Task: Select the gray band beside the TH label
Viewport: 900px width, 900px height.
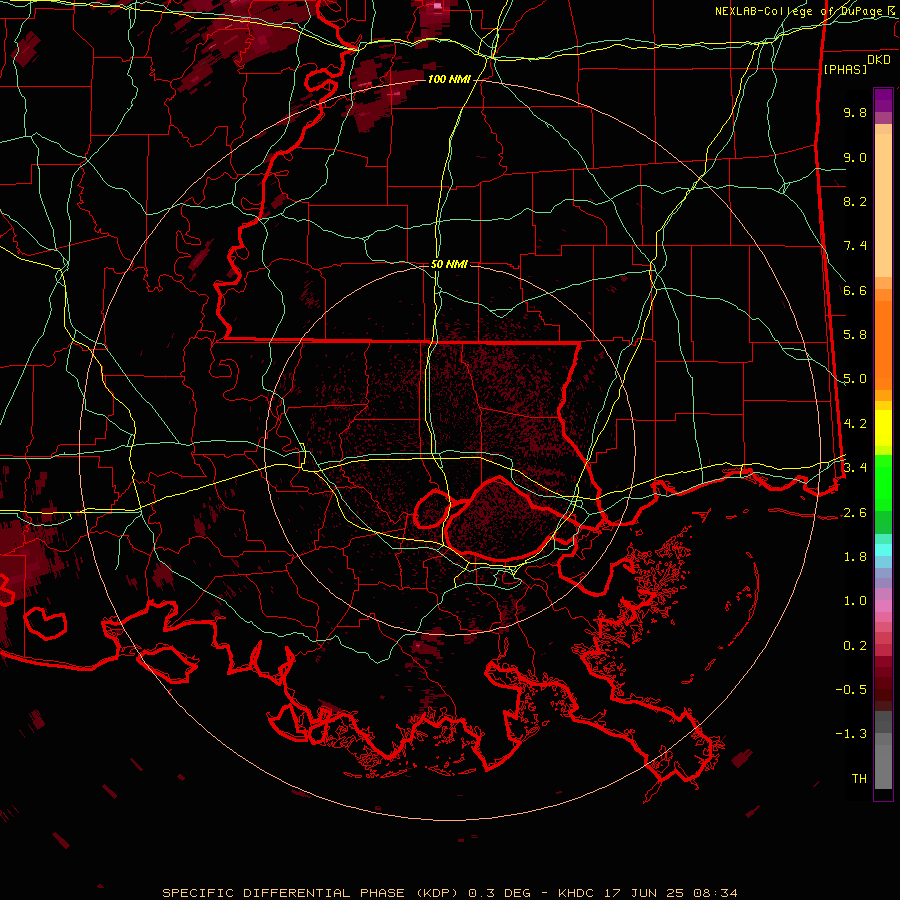Action: point(883,768)
